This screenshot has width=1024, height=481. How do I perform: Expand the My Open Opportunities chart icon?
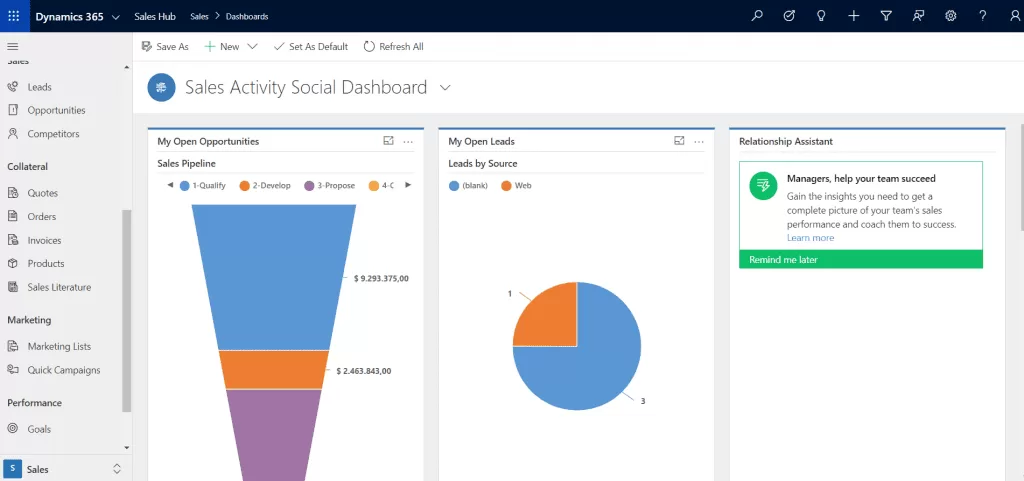coord(388,141)
